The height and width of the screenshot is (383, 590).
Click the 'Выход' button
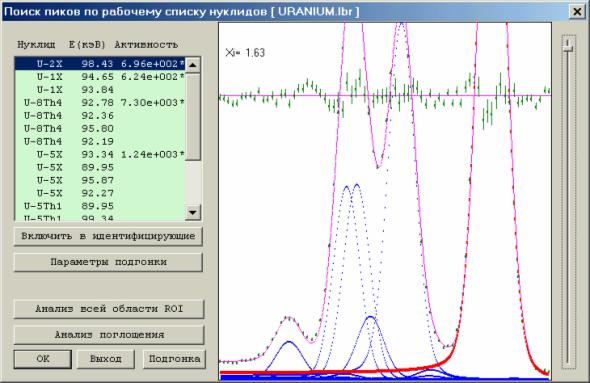106,359
